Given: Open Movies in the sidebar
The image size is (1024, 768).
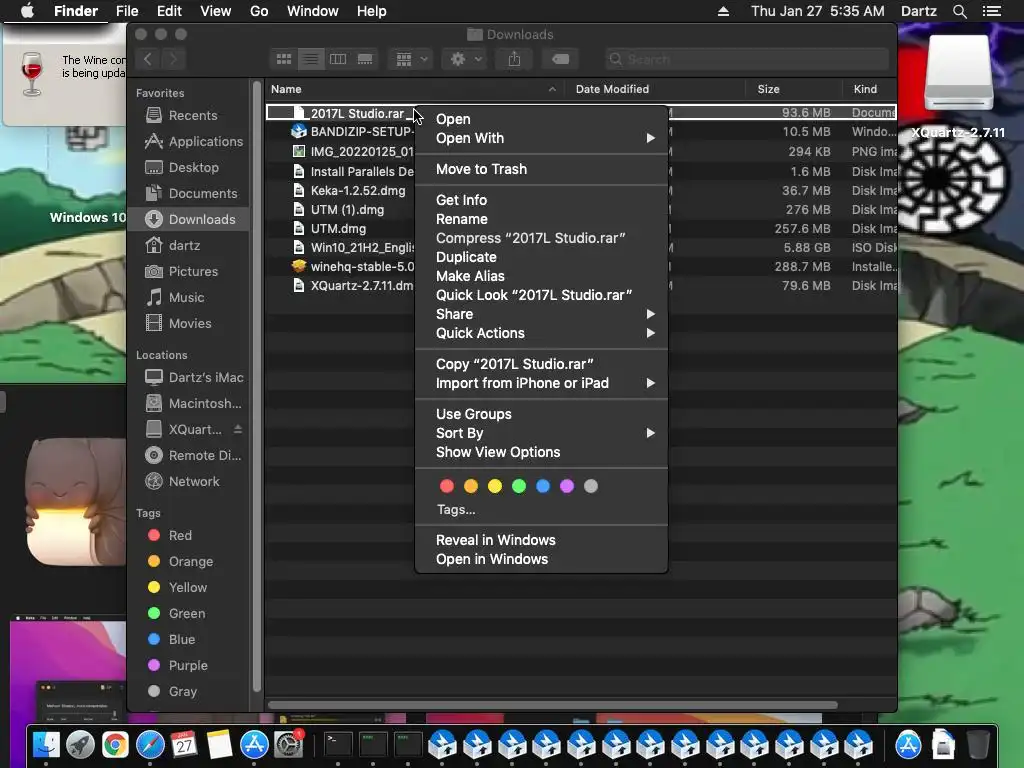Looking at the screenshot, I should pyautogui.click(x=189, y=324).
